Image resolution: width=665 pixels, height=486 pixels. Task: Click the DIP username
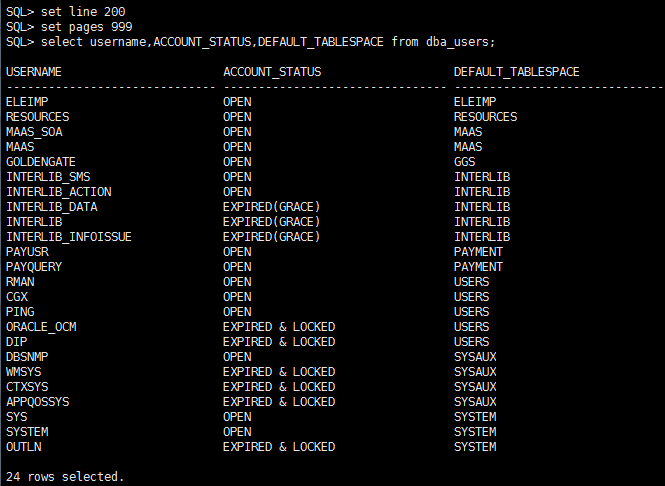(17, 342)
